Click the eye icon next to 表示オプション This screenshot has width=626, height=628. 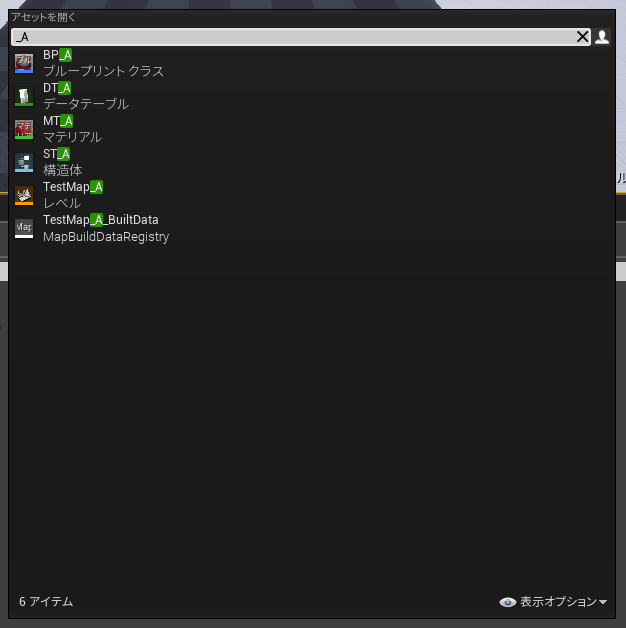click(x=507, y=602)
